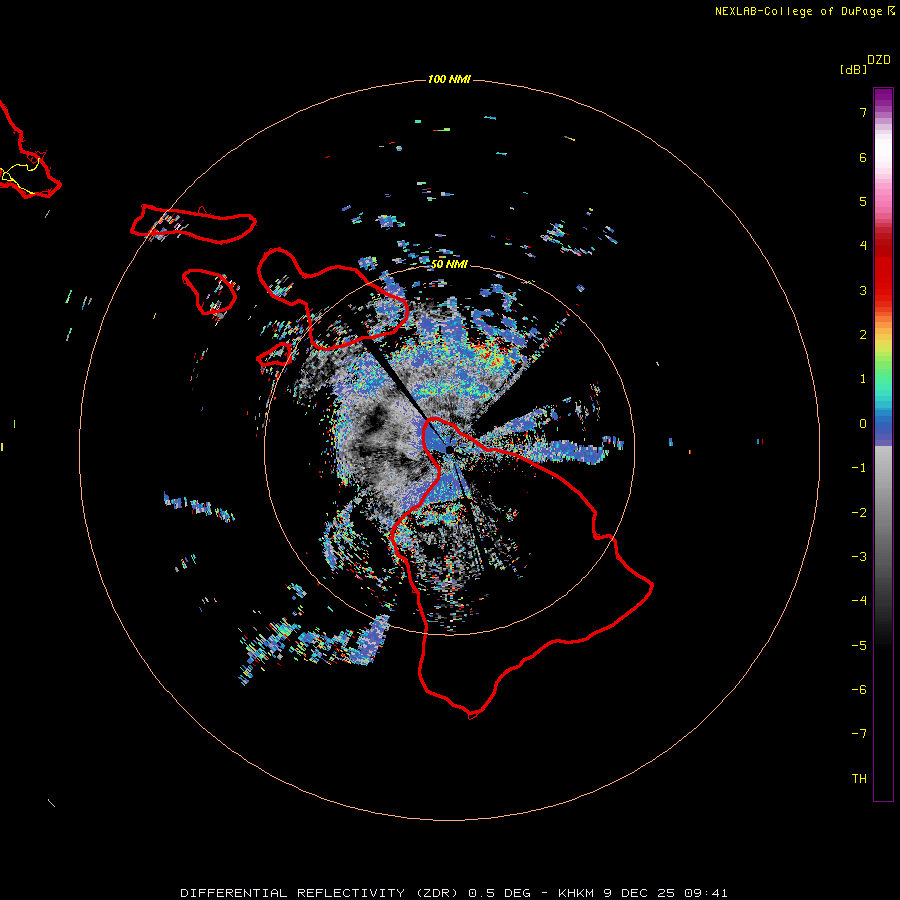Click the -6 value on color scale

(x=859, y=690)
